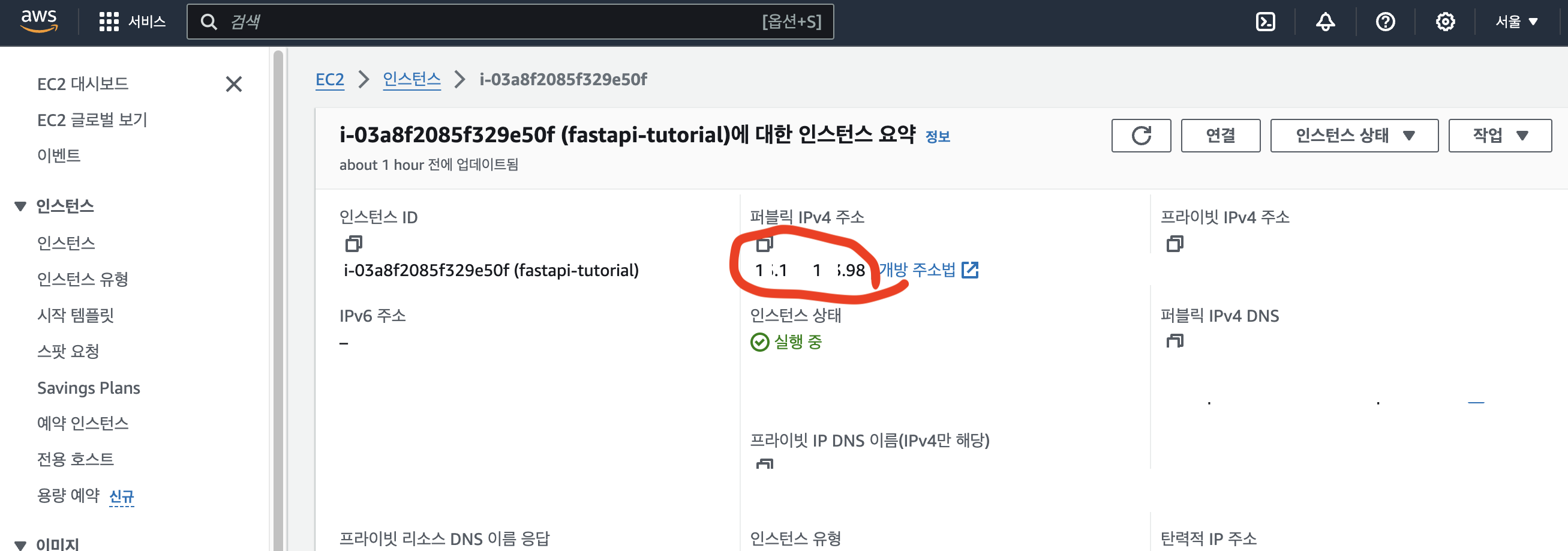Select 인스턴스 유형 in the sidebar

coord(83,280)
